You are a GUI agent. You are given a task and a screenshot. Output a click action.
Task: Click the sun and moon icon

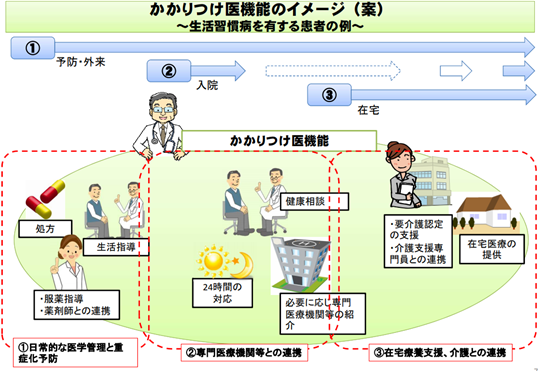click(225, 261)
